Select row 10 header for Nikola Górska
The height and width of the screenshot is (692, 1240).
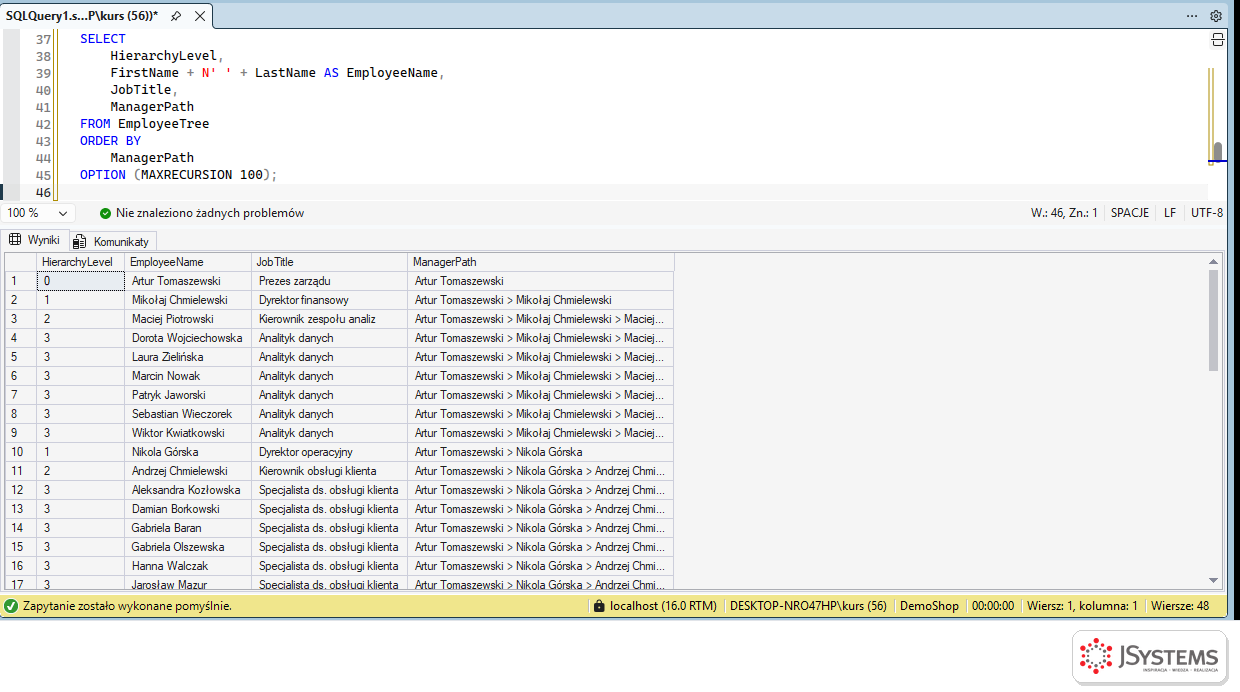tap(21, 452)
